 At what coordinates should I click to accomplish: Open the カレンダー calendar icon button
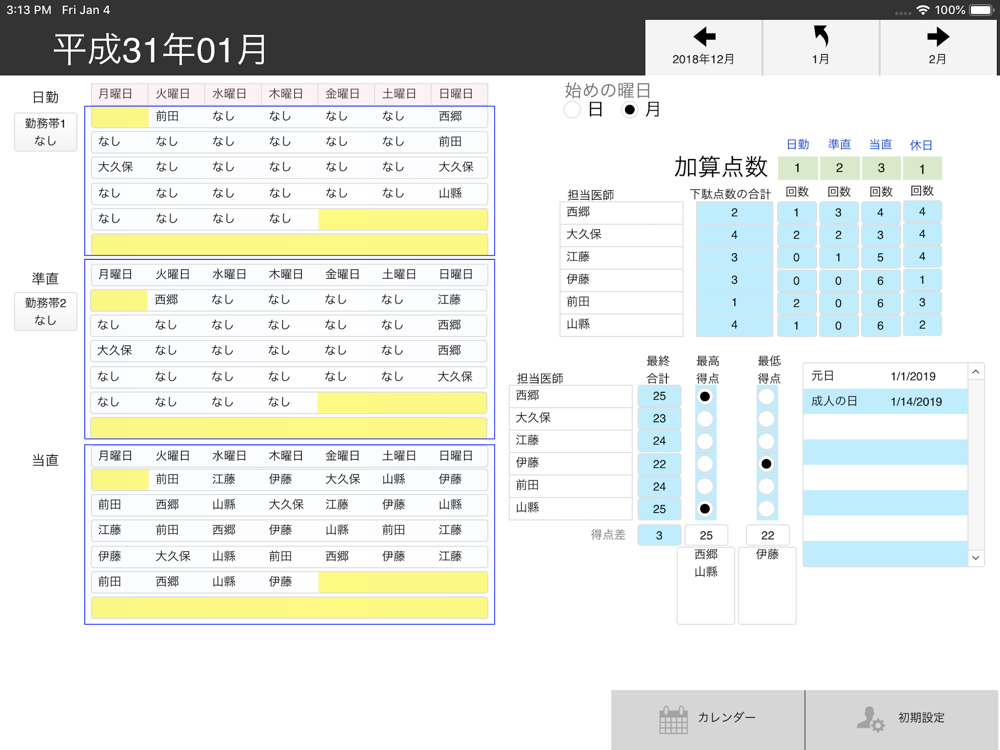coord(674,719)
